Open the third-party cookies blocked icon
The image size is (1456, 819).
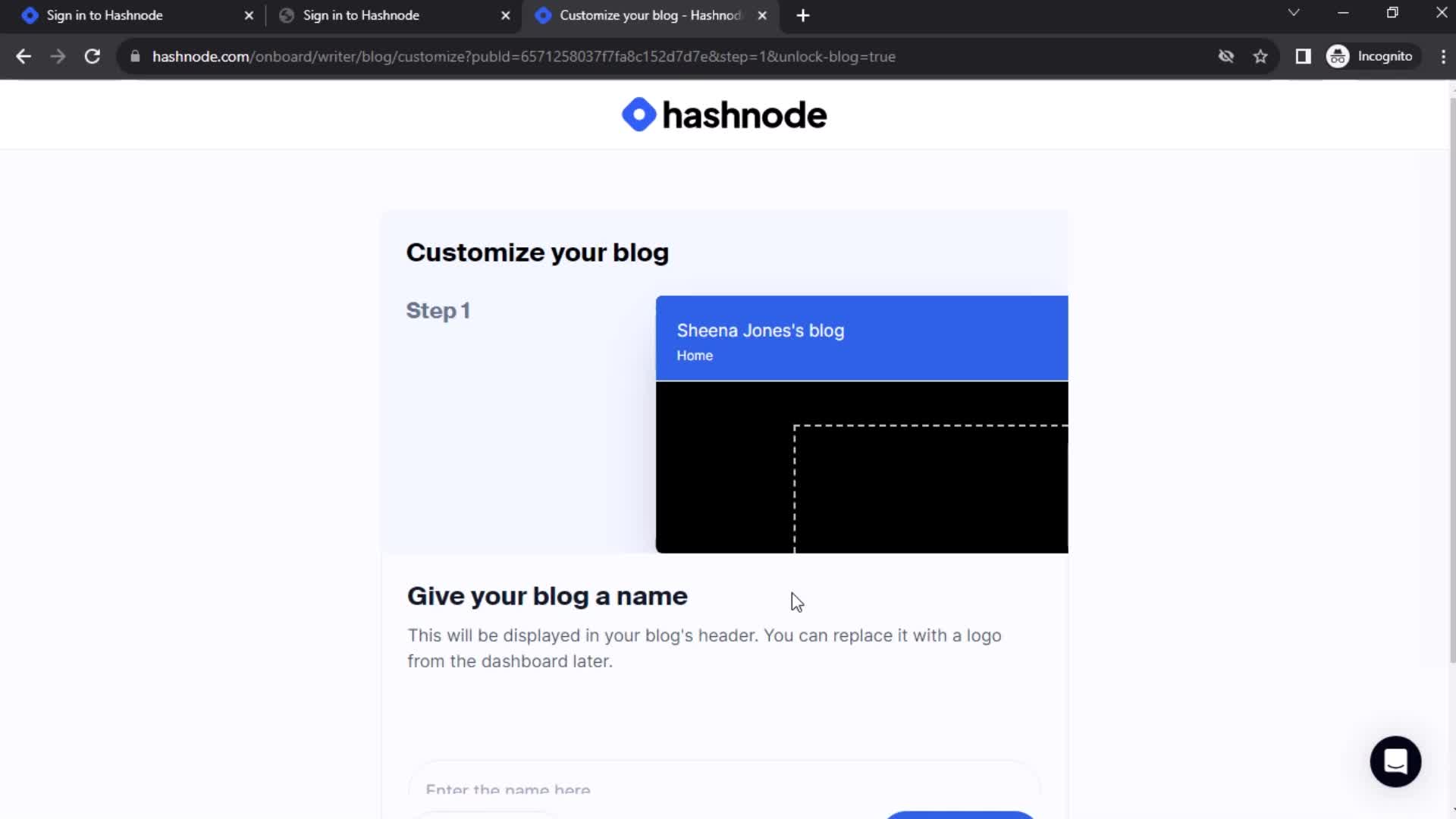(1226, 56)
